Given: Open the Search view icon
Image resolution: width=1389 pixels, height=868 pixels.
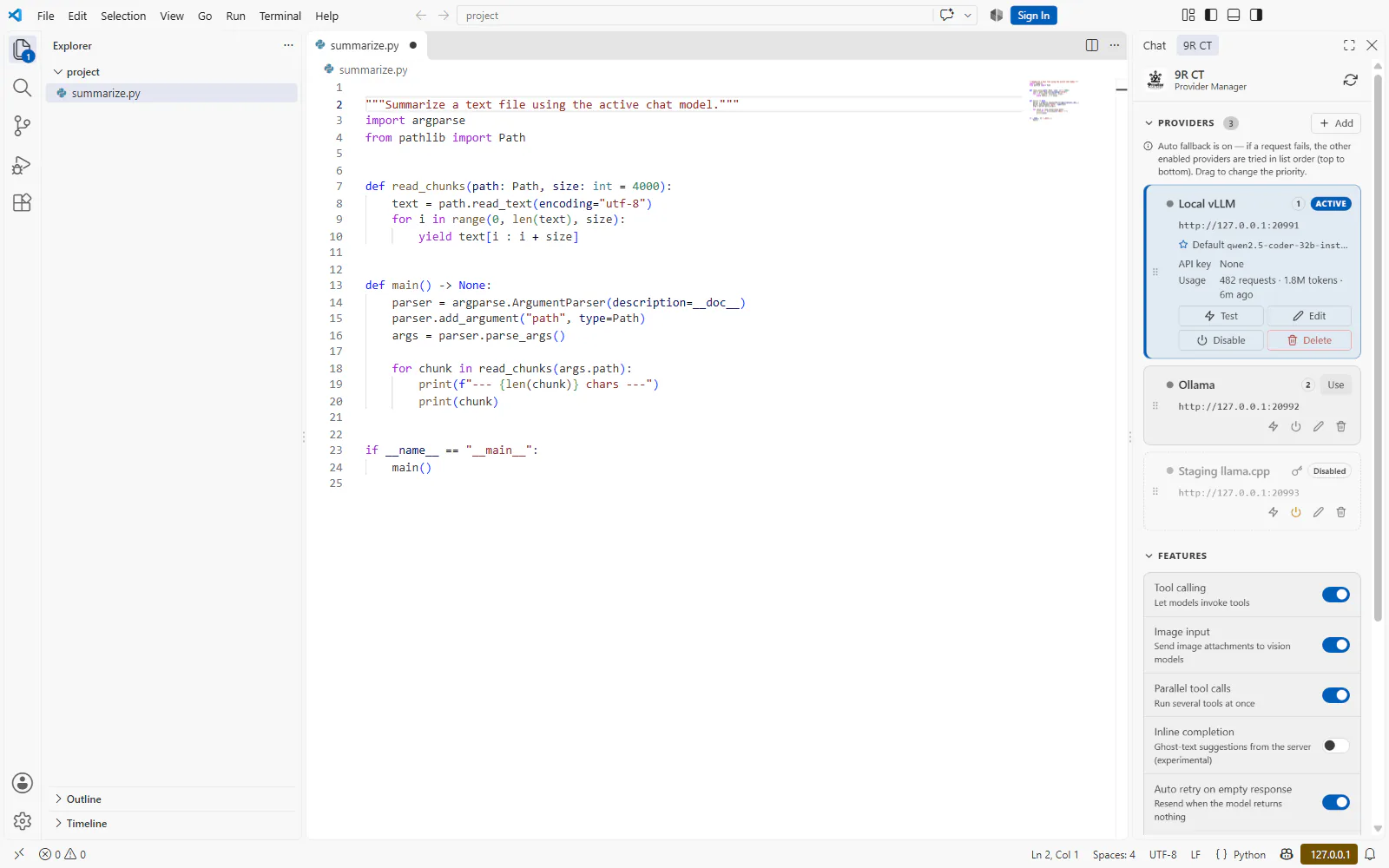Looking at the screenshot, I should pos(23,88).
